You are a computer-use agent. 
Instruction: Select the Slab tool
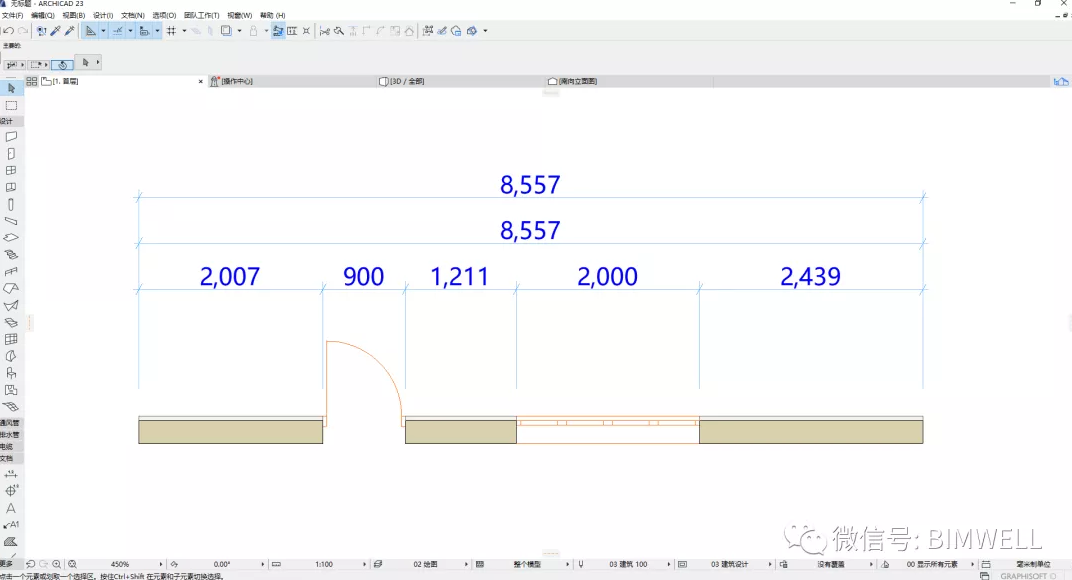pos(11,238)
